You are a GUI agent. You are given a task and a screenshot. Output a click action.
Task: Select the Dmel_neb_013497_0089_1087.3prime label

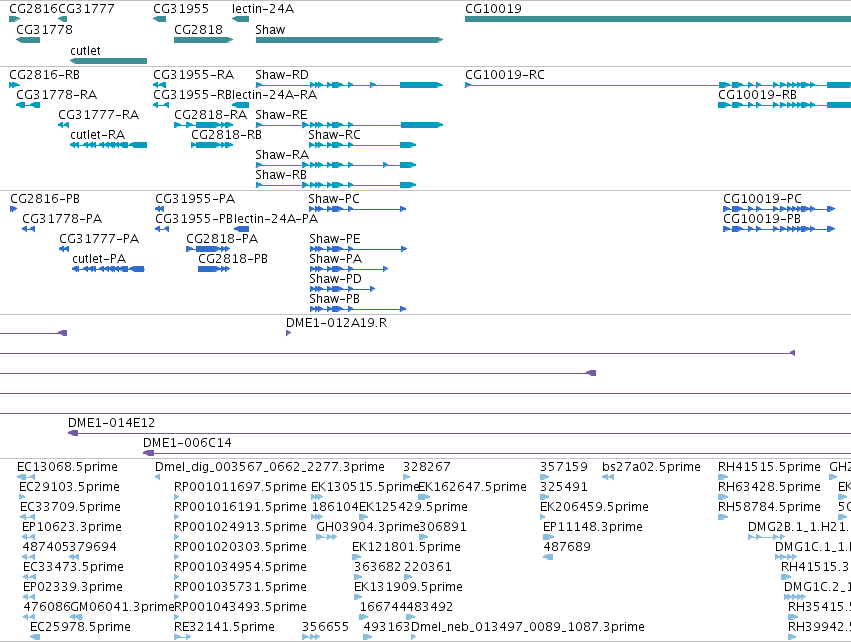click(x=528, y=627)
